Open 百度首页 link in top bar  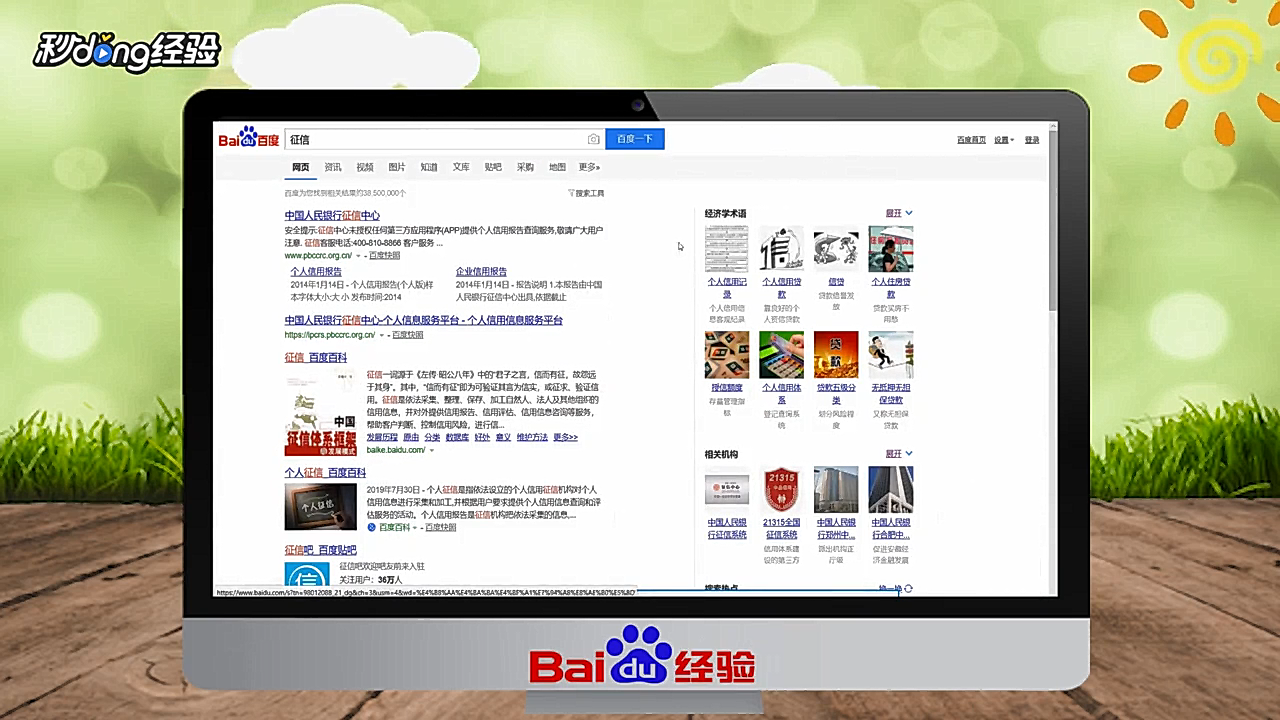click(x=971, y=140)
